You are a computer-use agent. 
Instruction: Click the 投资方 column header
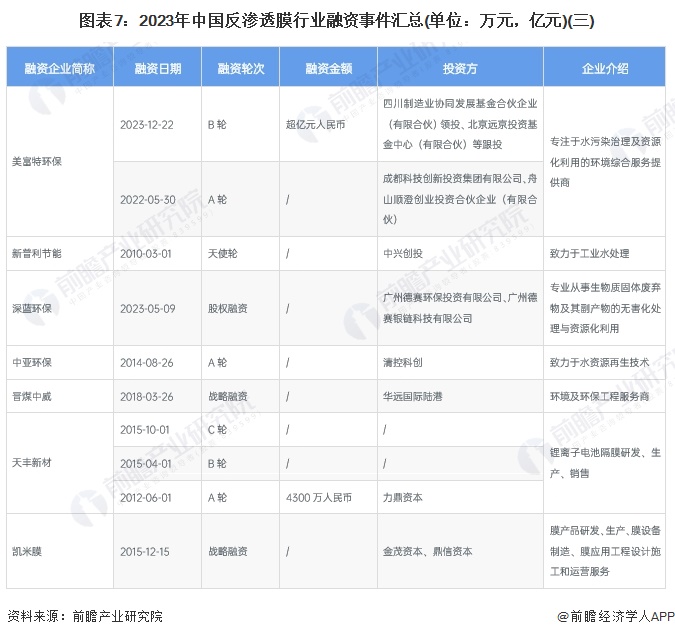coord(460,68)
